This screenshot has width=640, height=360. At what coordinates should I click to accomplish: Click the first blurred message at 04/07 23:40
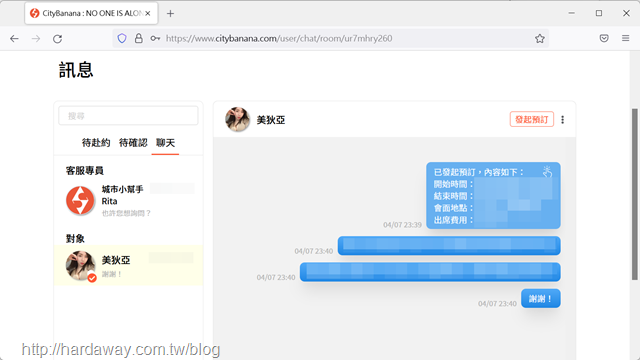(449, 245)
